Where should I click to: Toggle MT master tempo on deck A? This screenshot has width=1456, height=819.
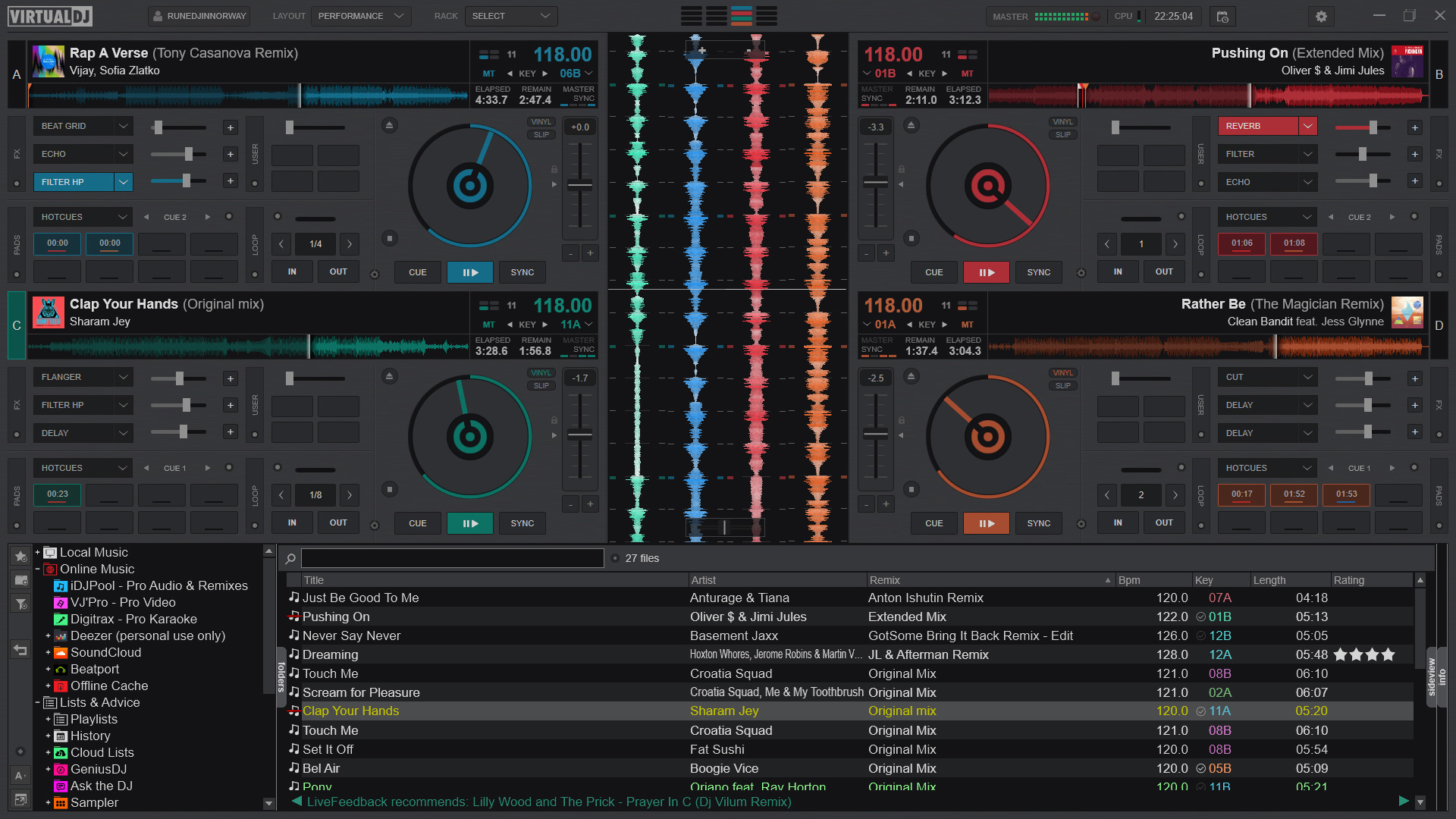489,74
